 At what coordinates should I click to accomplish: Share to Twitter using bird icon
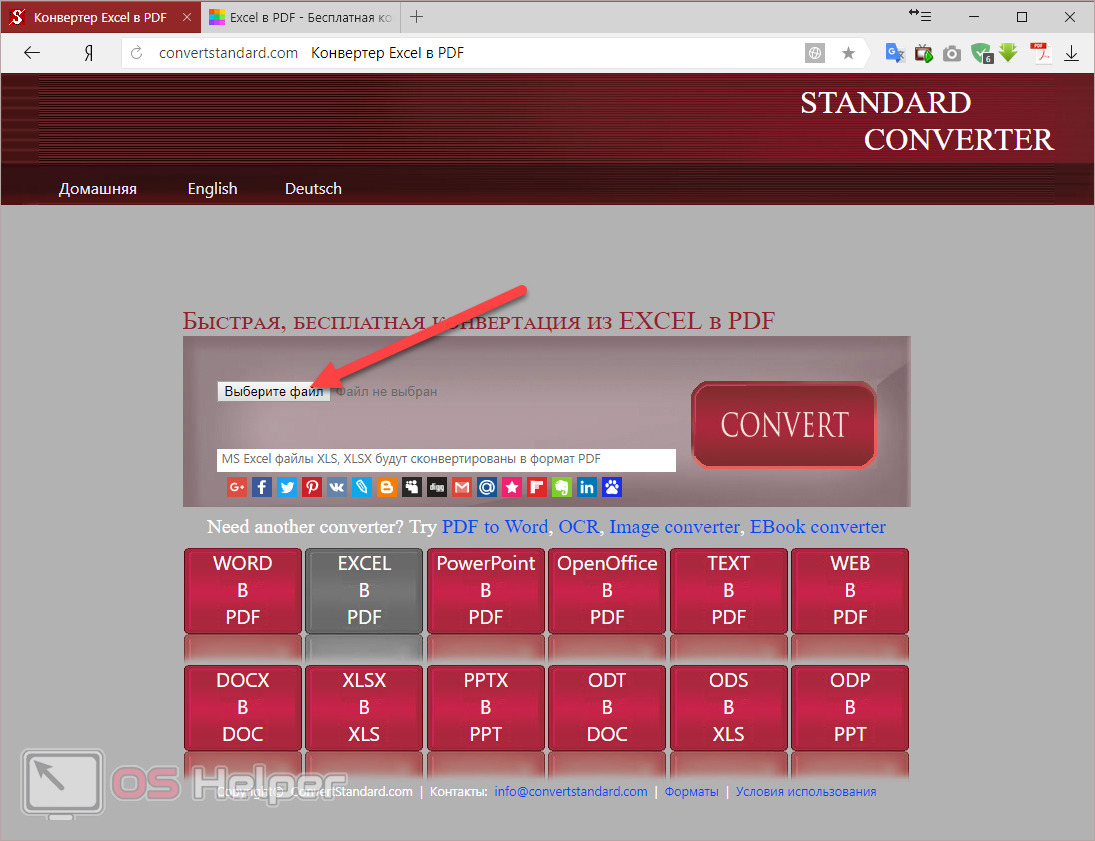(287, 488)
